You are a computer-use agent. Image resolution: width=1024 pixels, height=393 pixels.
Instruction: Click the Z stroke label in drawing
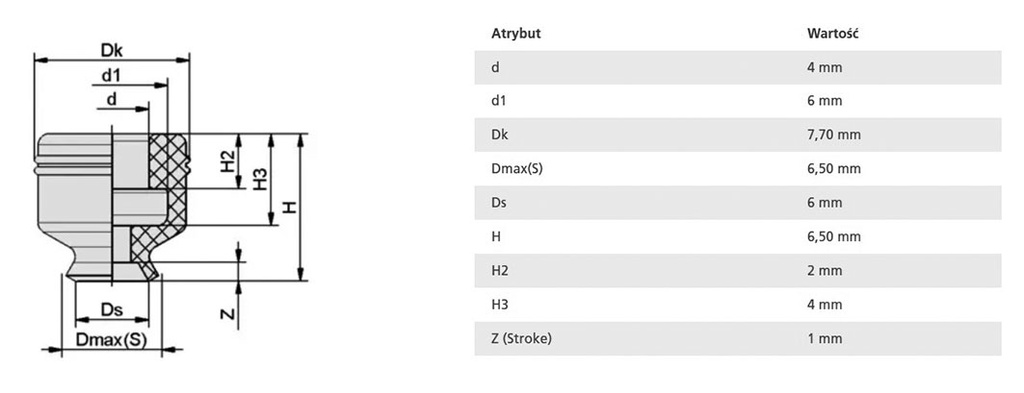(x=227, y=314)
